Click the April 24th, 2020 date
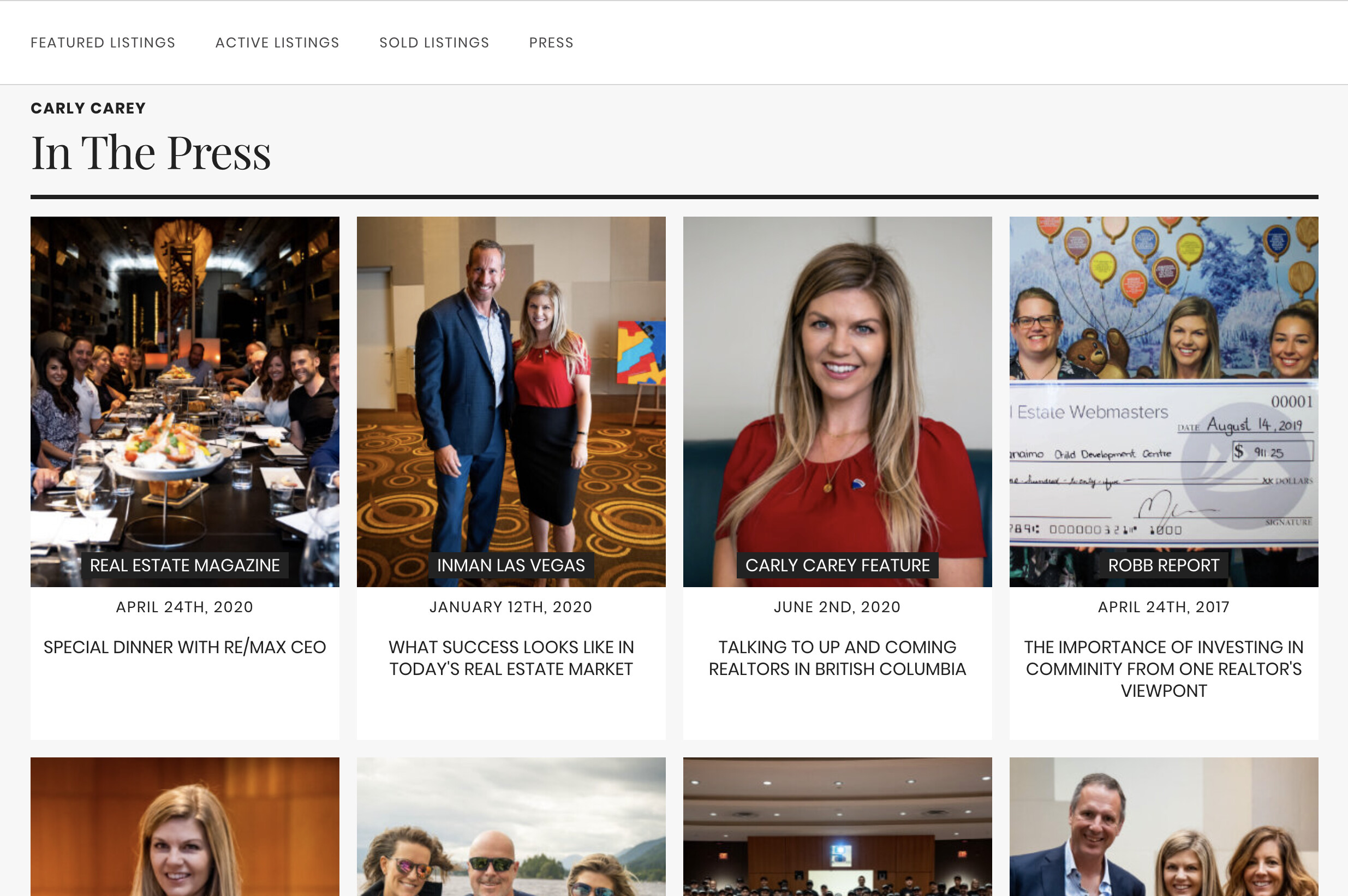The image size is (1348, 896). (184, 607)
